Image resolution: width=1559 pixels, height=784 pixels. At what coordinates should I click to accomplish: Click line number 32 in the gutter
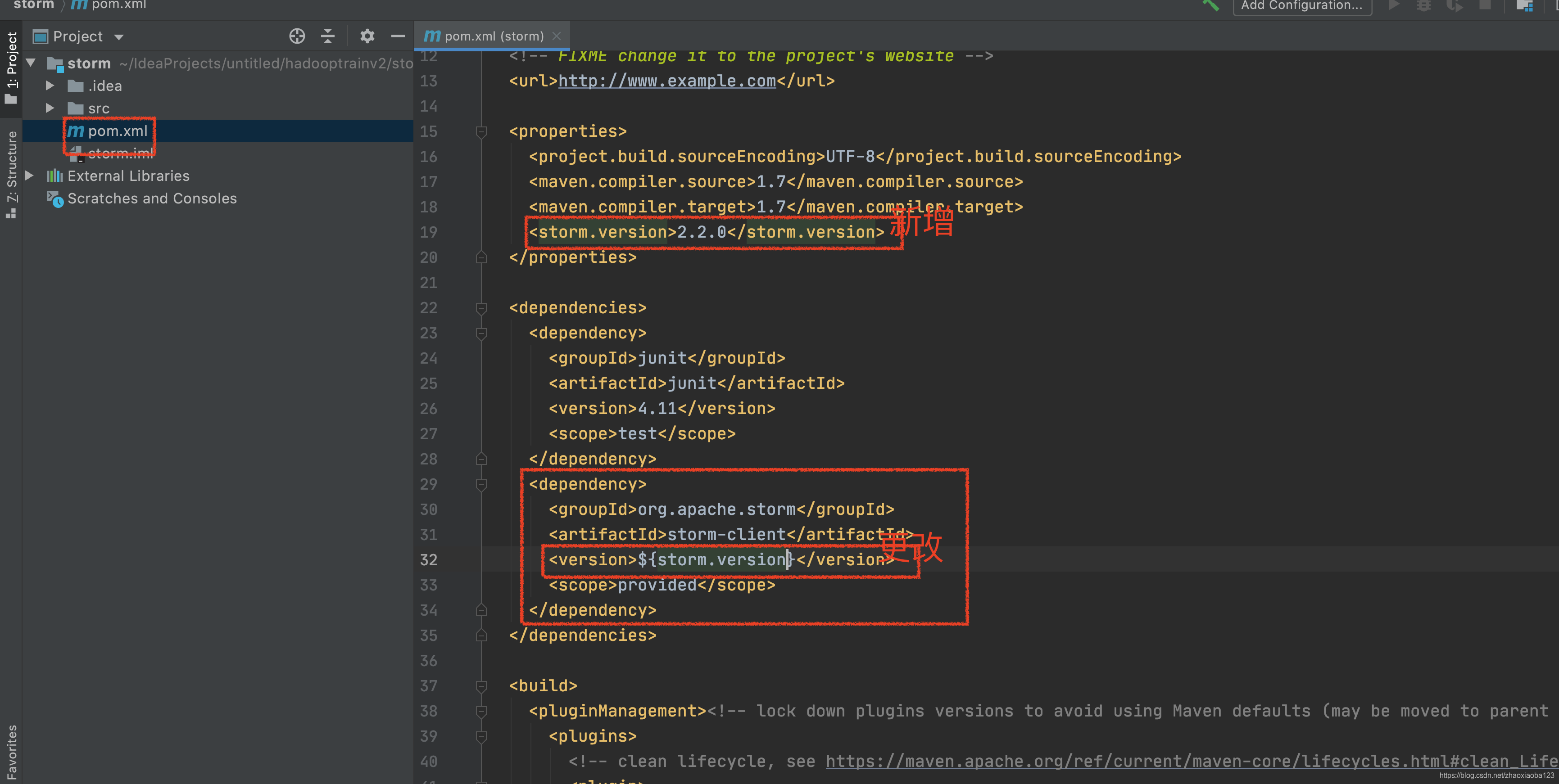pyautogui.click(x=429, y=560)
